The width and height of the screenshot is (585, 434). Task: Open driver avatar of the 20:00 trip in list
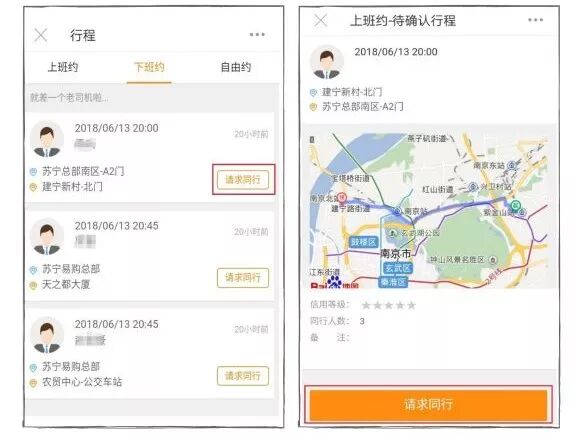pos(47,139)
